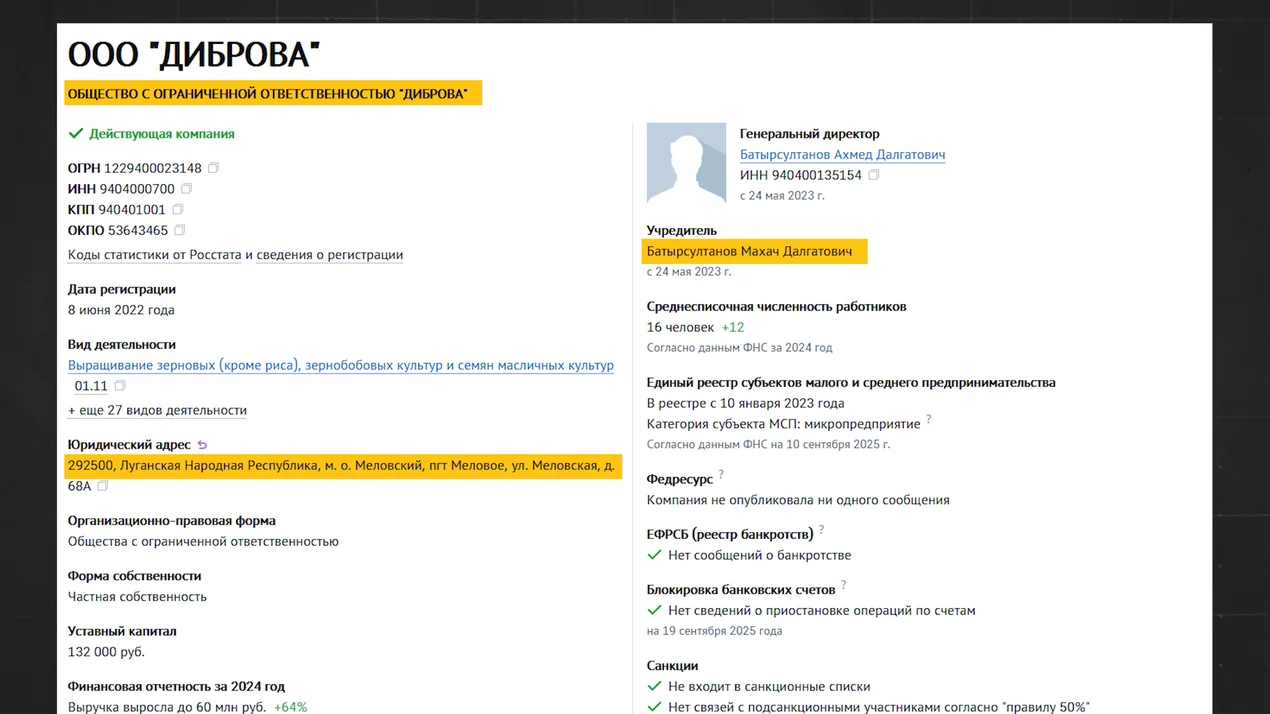Copy the director's ИНН 940400135154

(x=874, y=175)
